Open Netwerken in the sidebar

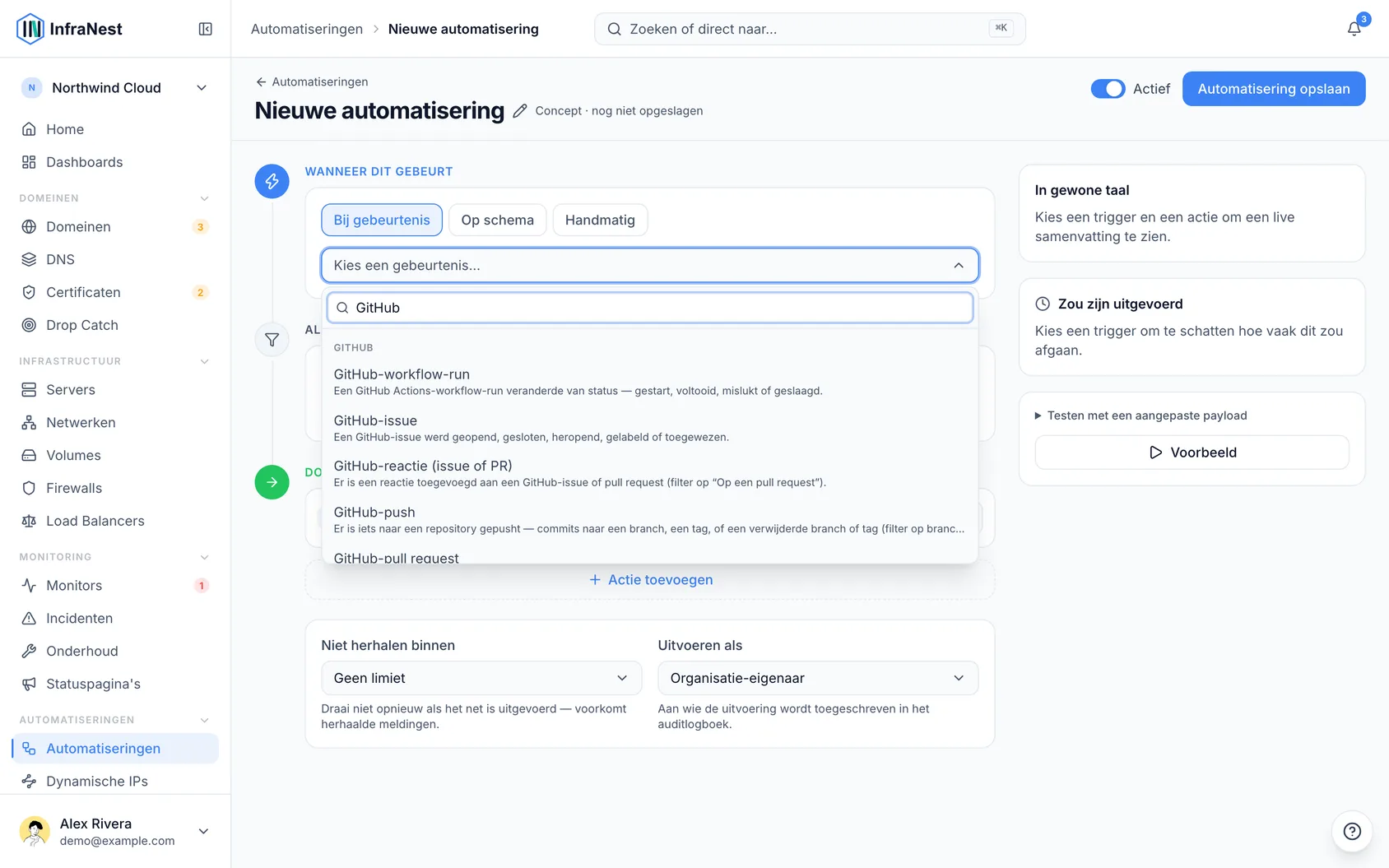click(x=115, y=422)
